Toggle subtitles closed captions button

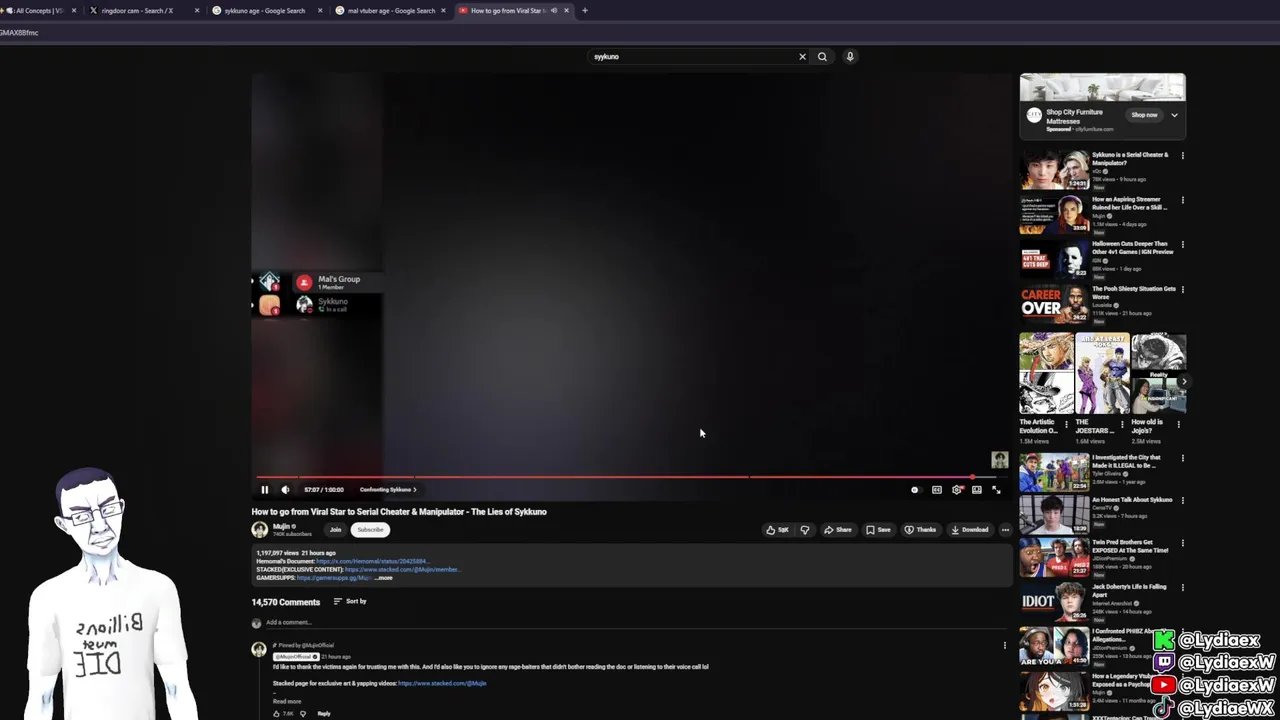(x=937, y=490)
